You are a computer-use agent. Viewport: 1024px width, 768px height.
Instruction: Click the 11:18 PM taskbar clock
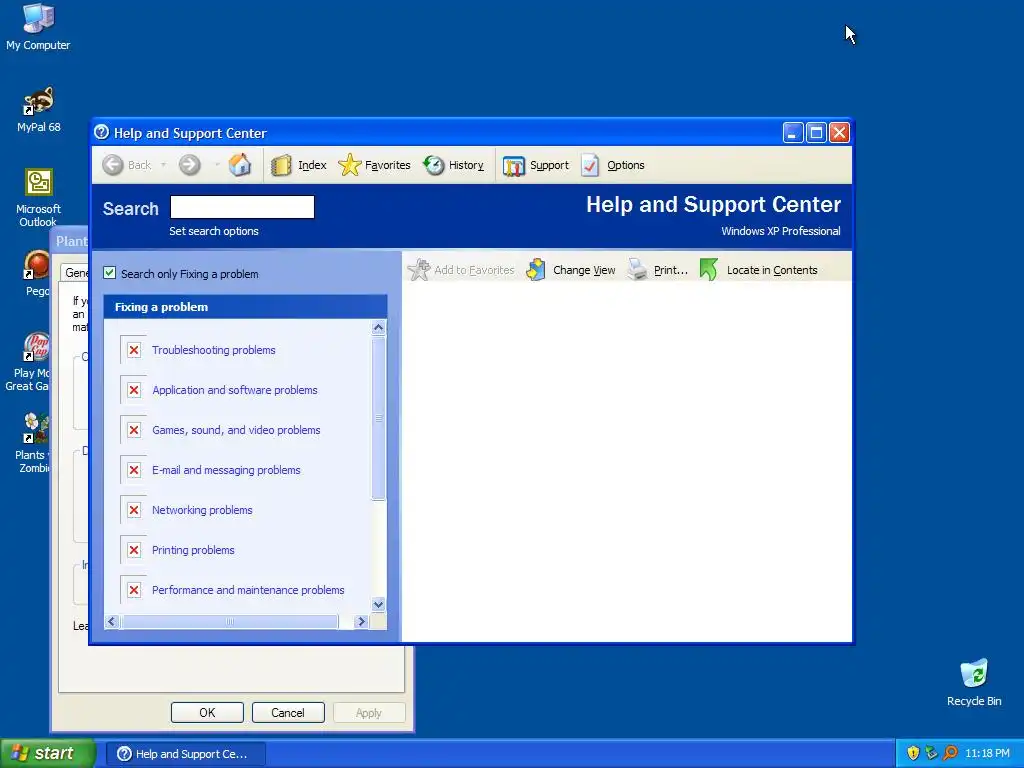987,754
